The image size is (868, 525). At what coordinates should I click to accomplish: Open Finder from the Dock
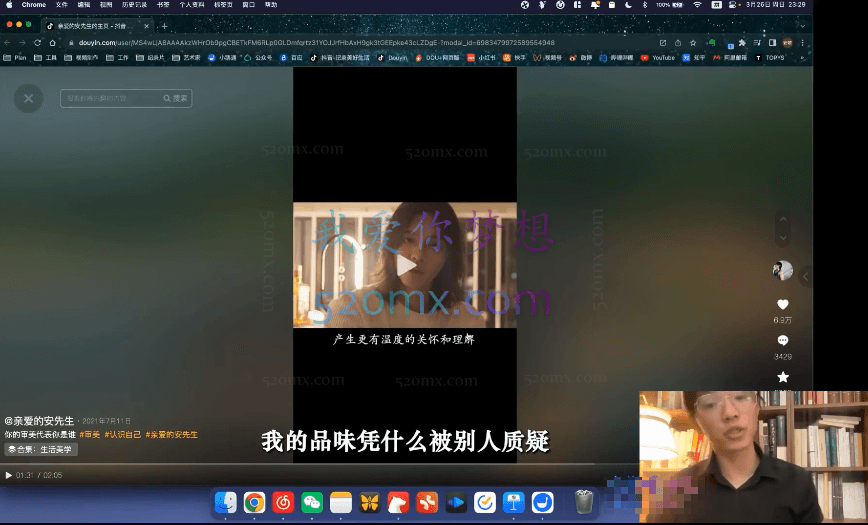[x=226, y=502]
